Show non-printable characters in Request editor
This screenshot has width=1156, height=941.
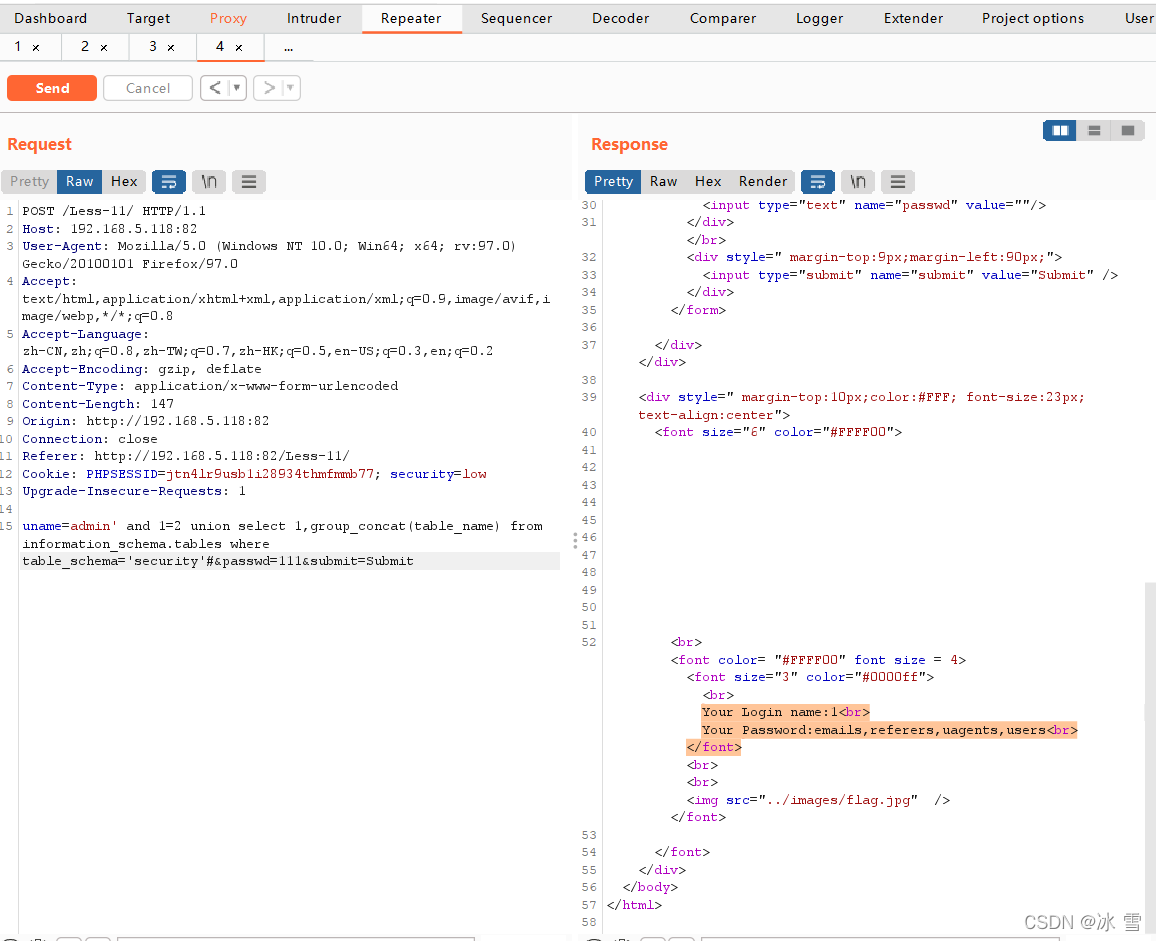coord(209,181)
